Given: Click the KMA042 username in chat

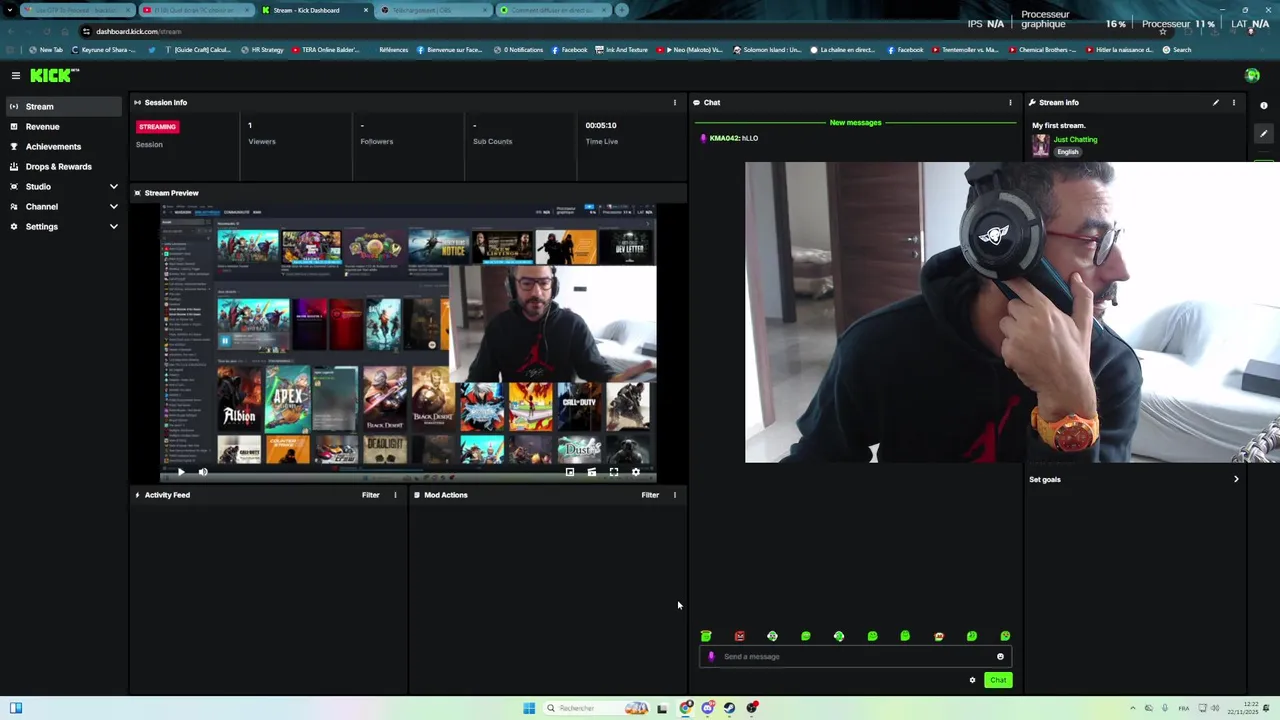Looking at the screenshot, I should point(724,138).
